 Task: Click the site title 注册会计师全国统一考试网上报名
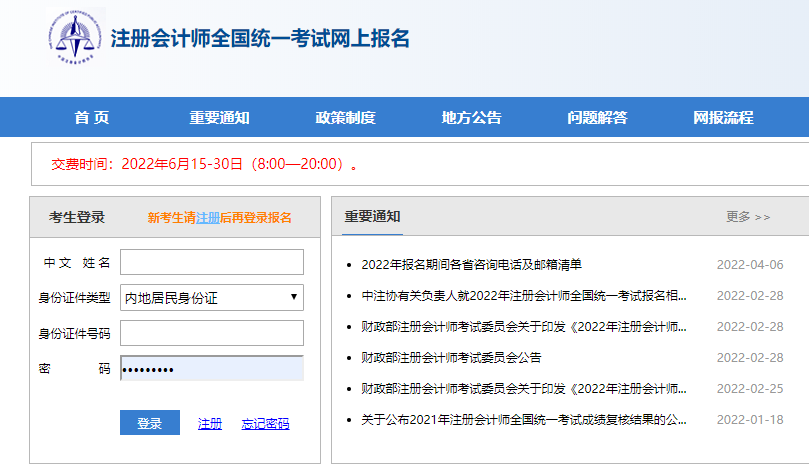click(260, 39)
